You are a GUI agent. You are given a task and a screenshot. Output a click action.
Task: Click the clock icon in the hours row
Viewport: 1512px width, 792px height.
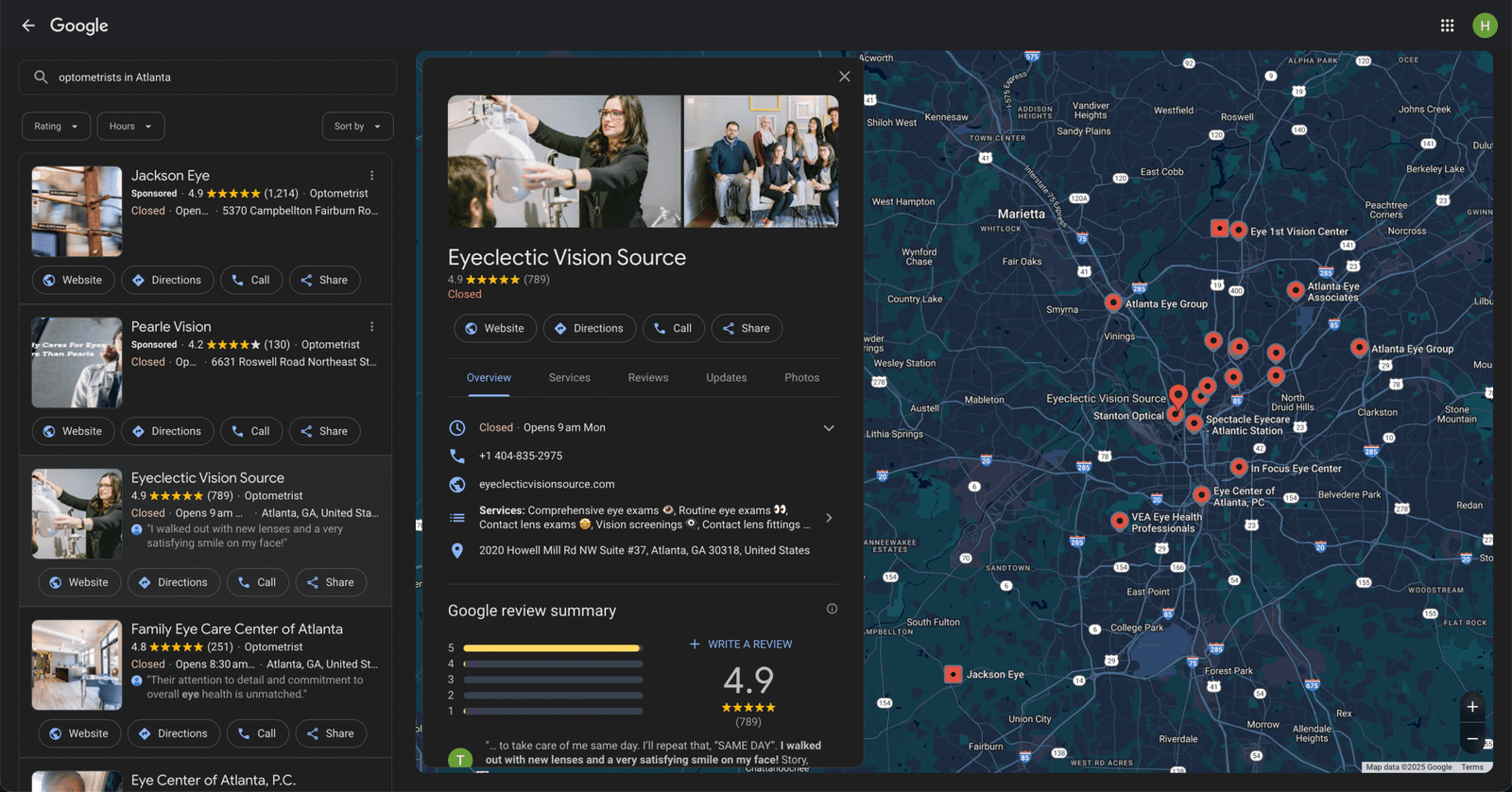pyautogui.click(x=457, y=427)
